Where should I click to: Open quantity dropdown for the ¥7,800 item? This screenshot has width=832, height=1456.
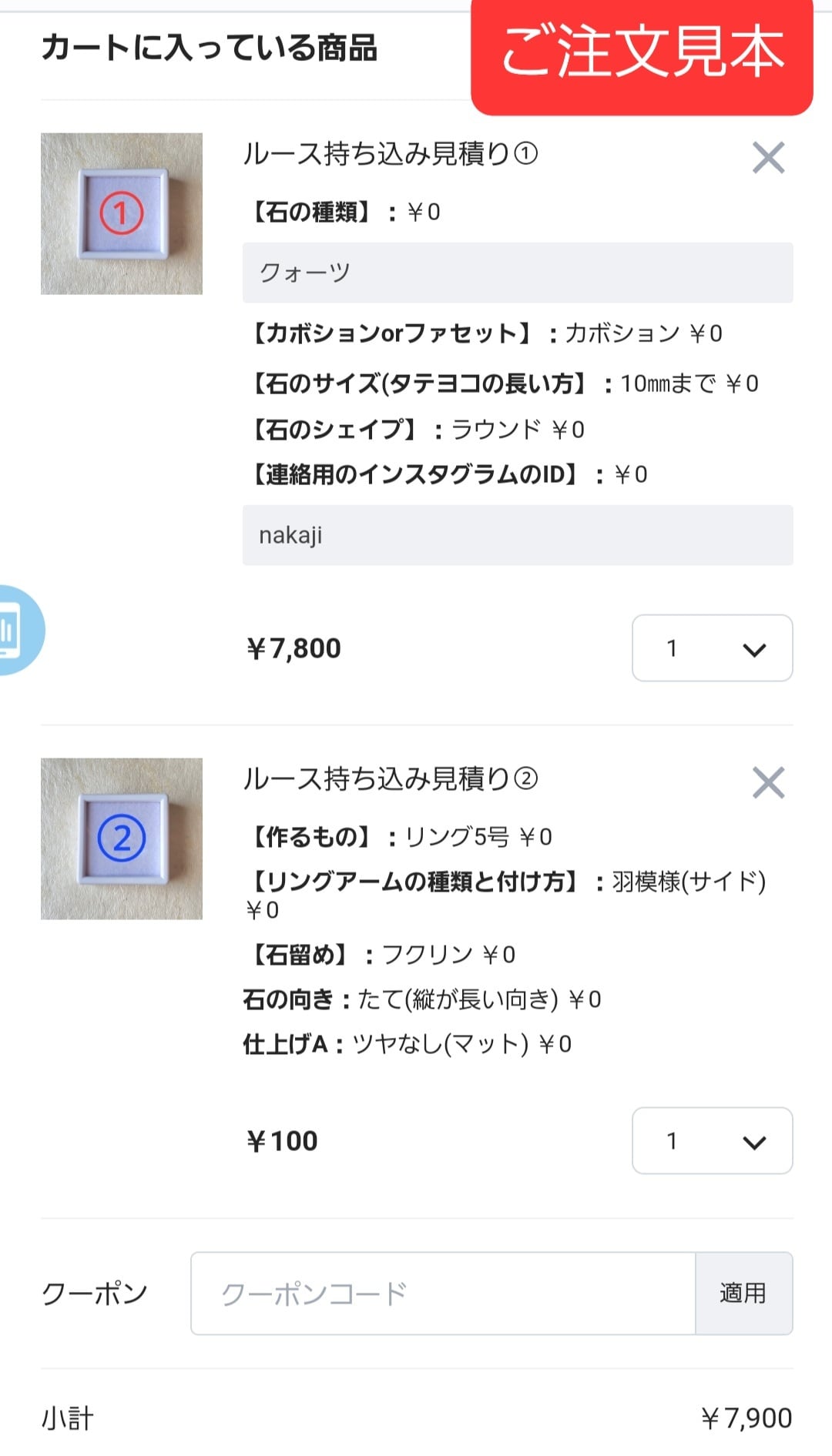(712, 648)
